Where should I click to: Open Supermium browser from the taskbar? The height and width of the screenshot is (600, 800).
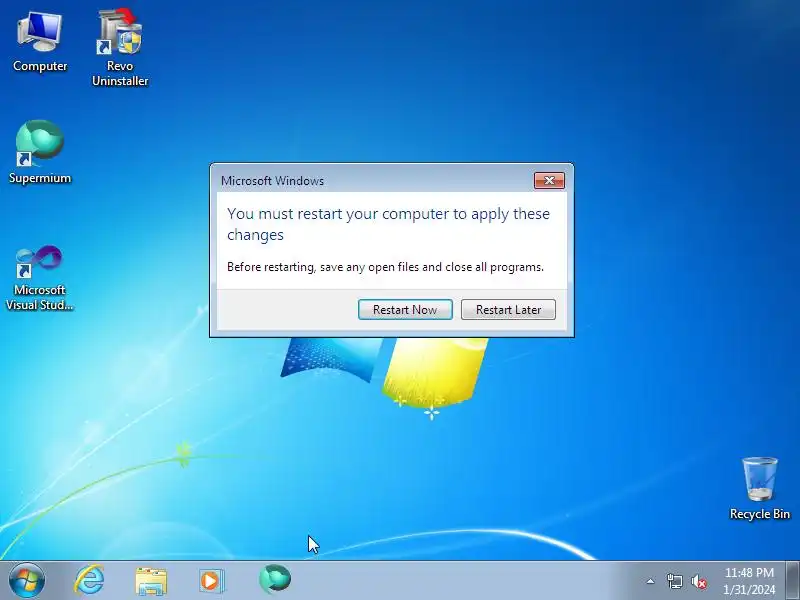275,580
